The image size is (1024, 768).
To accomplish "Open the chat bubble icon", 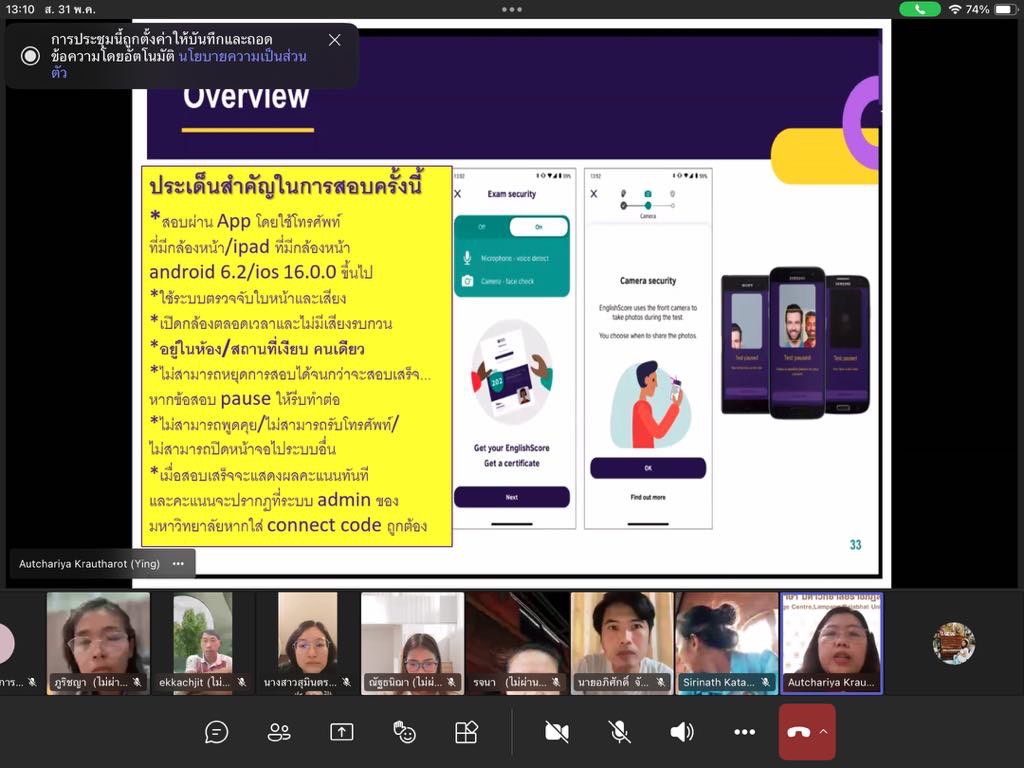I will tap(216, 732).
